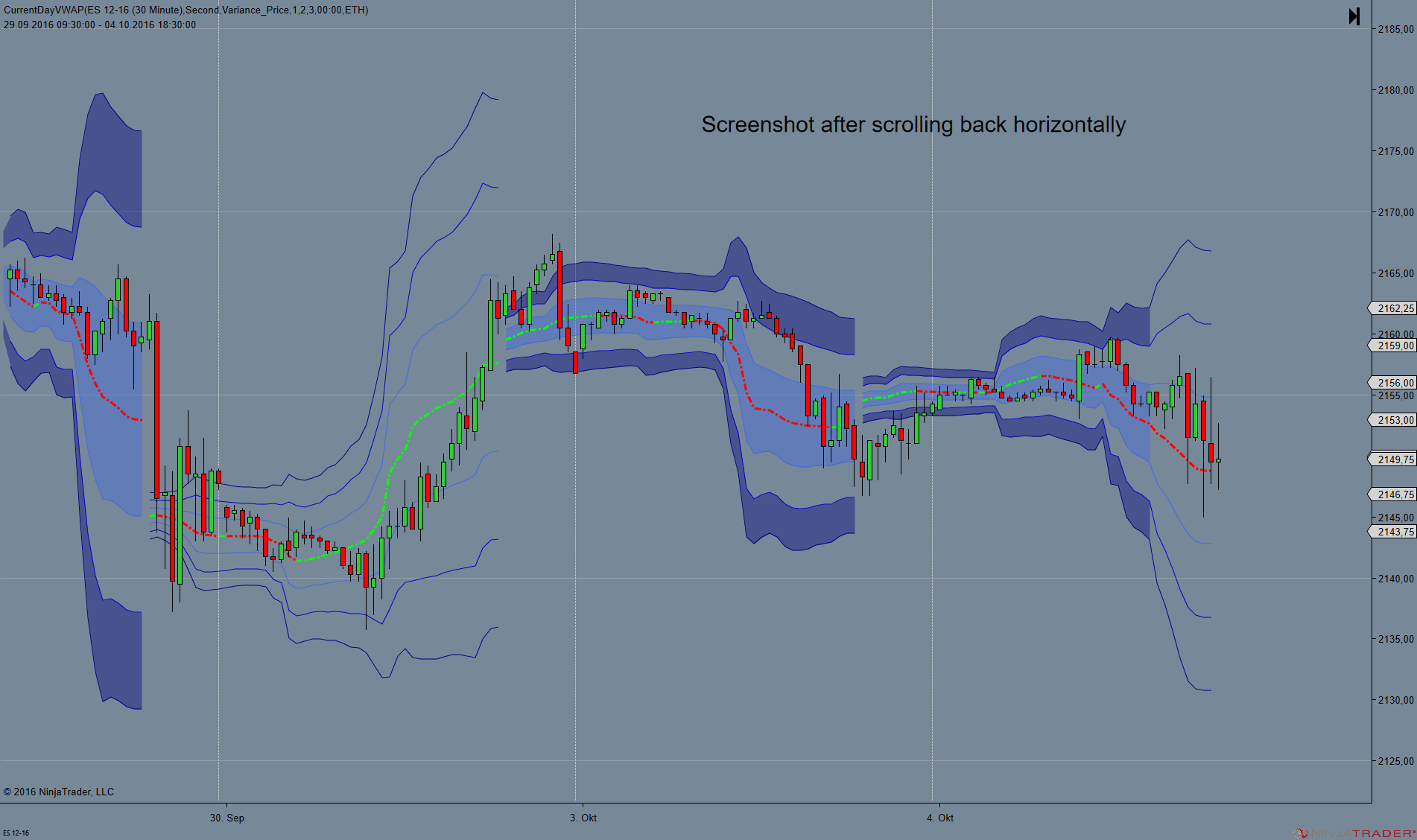Click the 4. Okt date label
This screenshot has width=1417, height=840.
point(940,818)
